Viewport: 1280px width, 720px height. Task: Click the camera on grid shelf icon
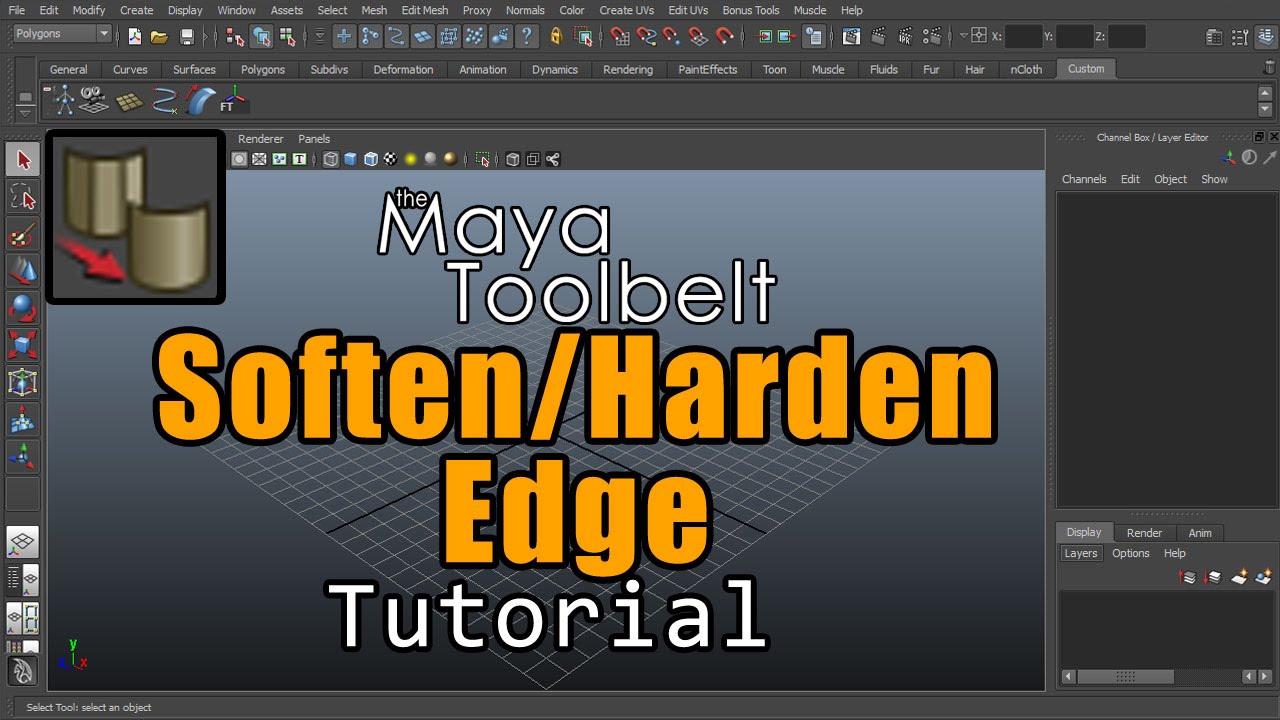pyautogui.click(x=95, y=99)
